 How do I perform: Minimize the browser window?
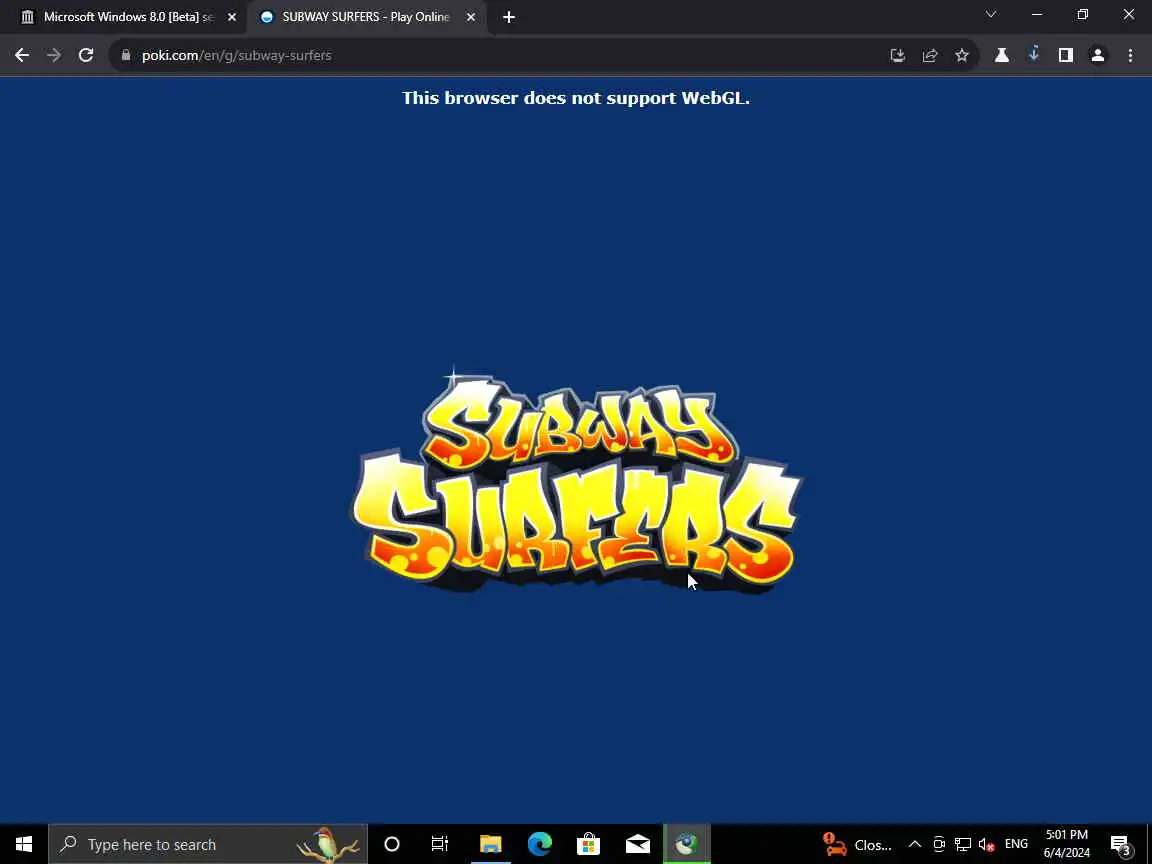click(1037, 14)
